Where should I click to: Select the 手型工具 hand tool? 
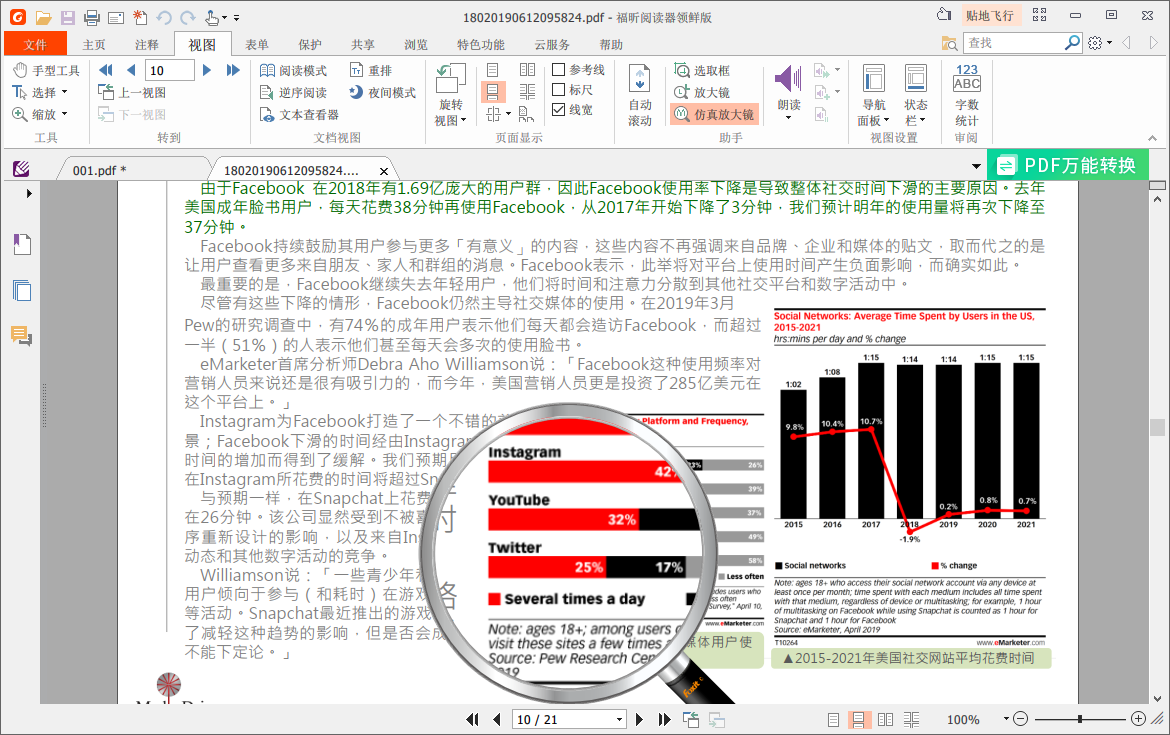pyautogui.click(x=46, y=70)
